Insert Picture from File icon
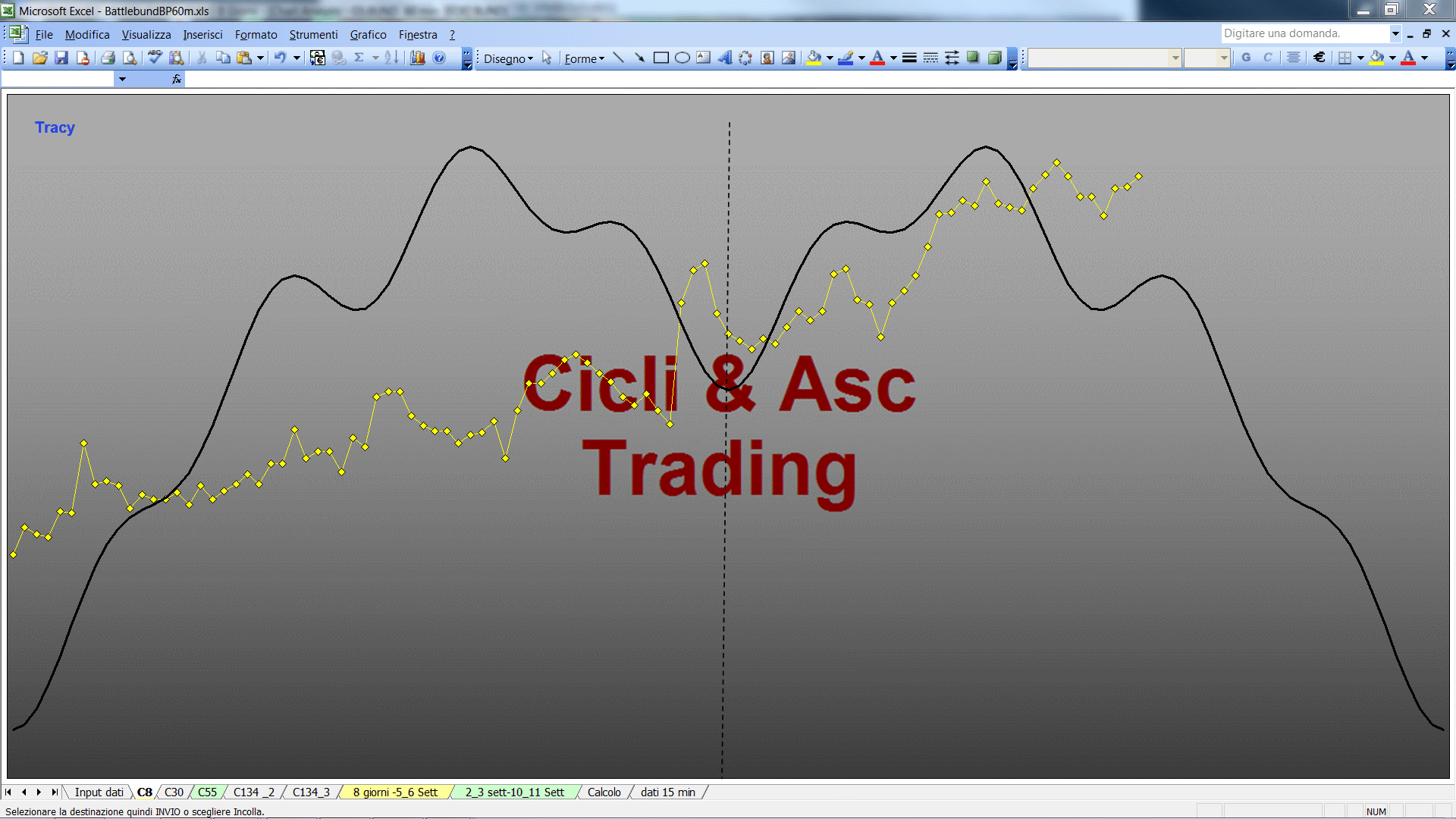 click(789, 58)
